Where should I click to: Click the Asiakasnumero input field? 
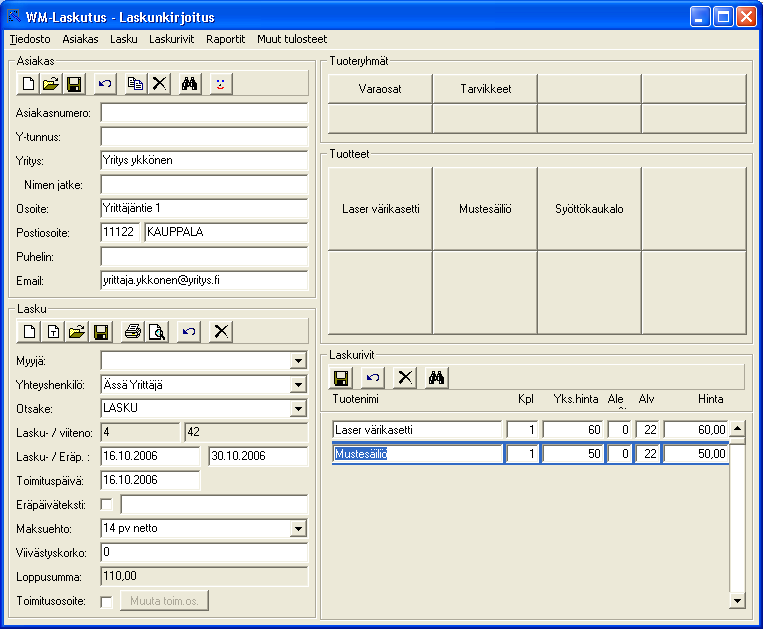pyautogui.click(x=204, y=113)
